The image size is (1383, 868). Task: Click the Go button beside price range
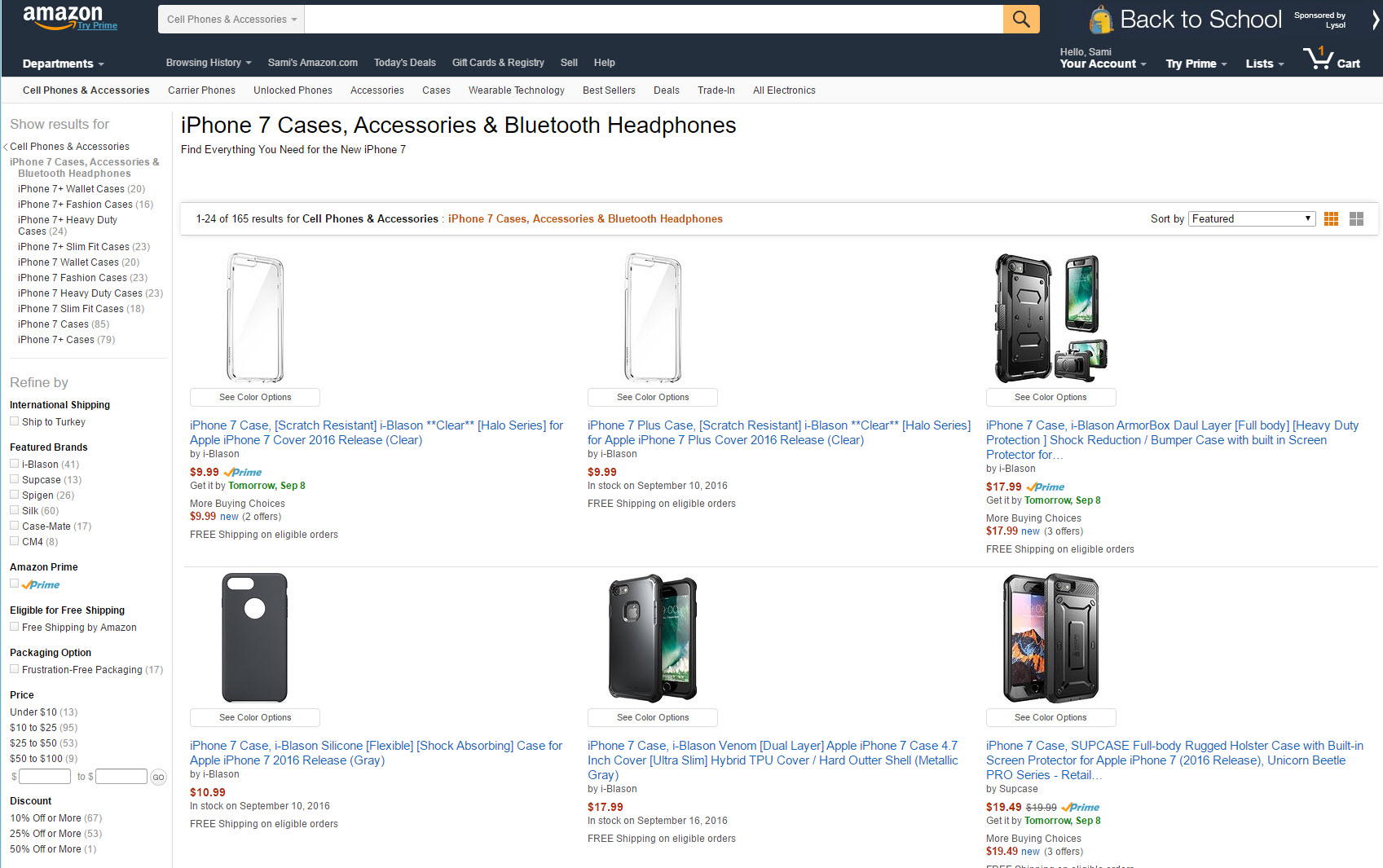tap(158, 777)
